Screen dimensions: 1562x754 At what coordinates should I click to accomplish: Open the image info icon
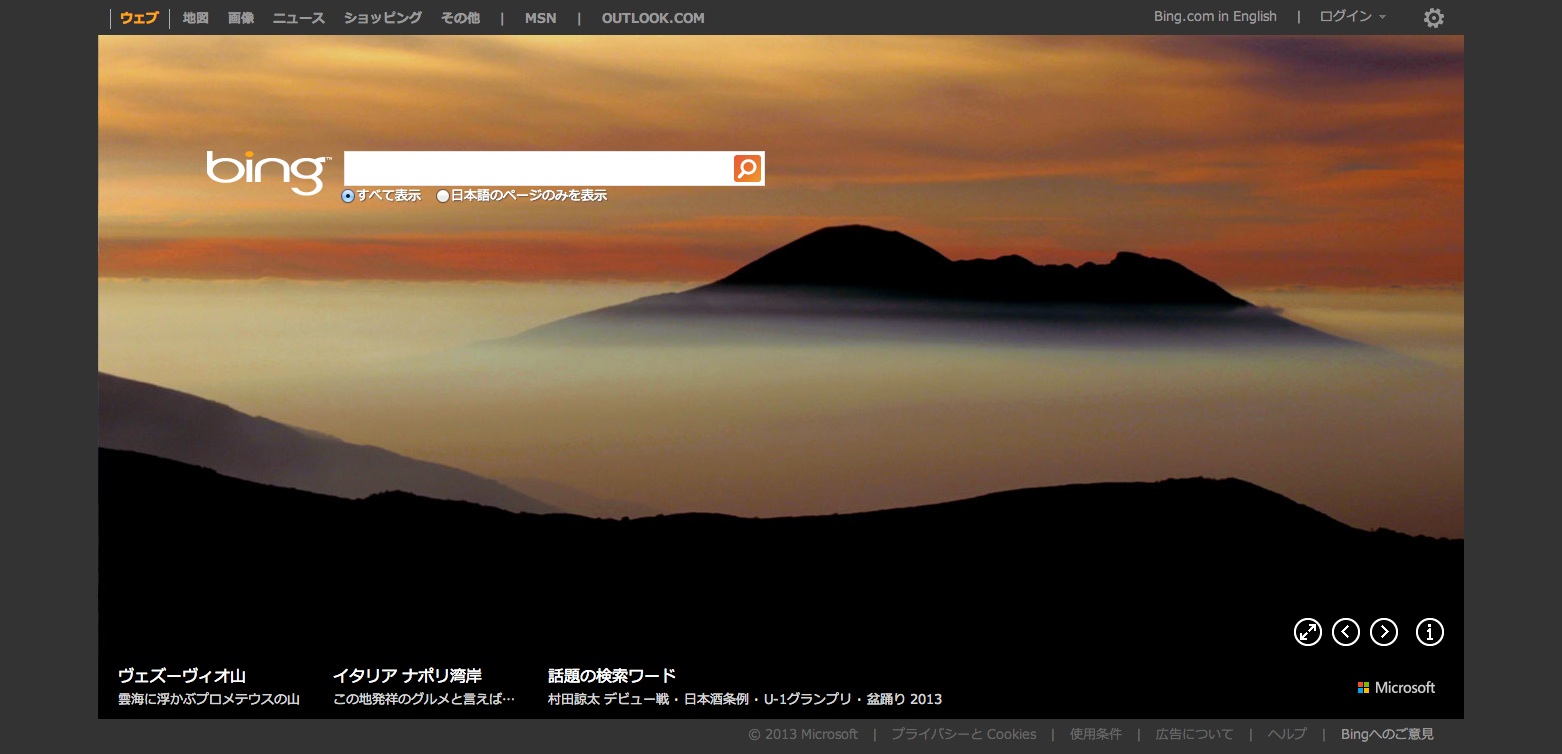coord(1429,632)
